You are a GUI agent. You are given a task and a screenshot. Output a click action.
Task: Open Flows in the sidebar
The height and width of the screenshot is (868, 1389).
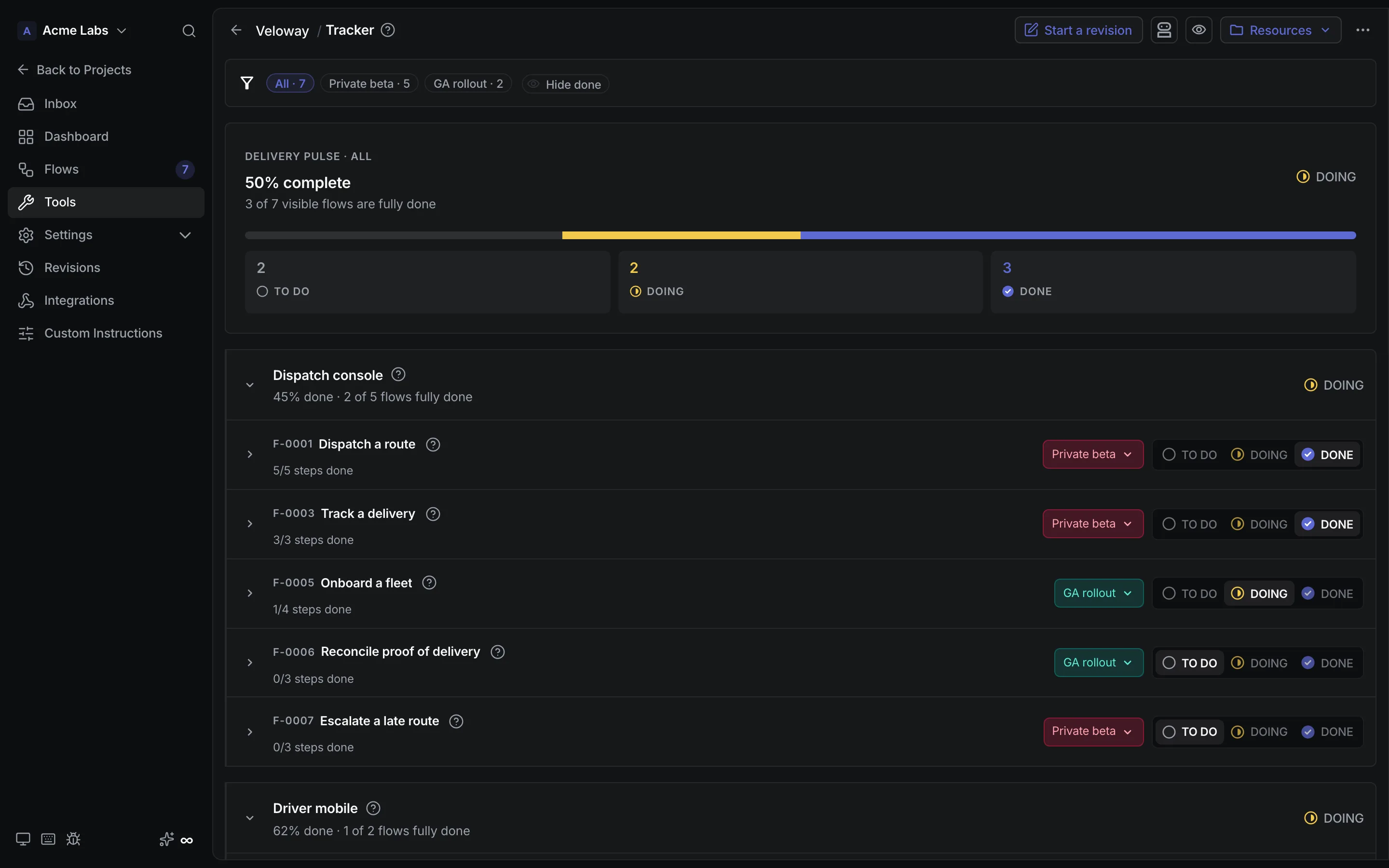(106, 169)
